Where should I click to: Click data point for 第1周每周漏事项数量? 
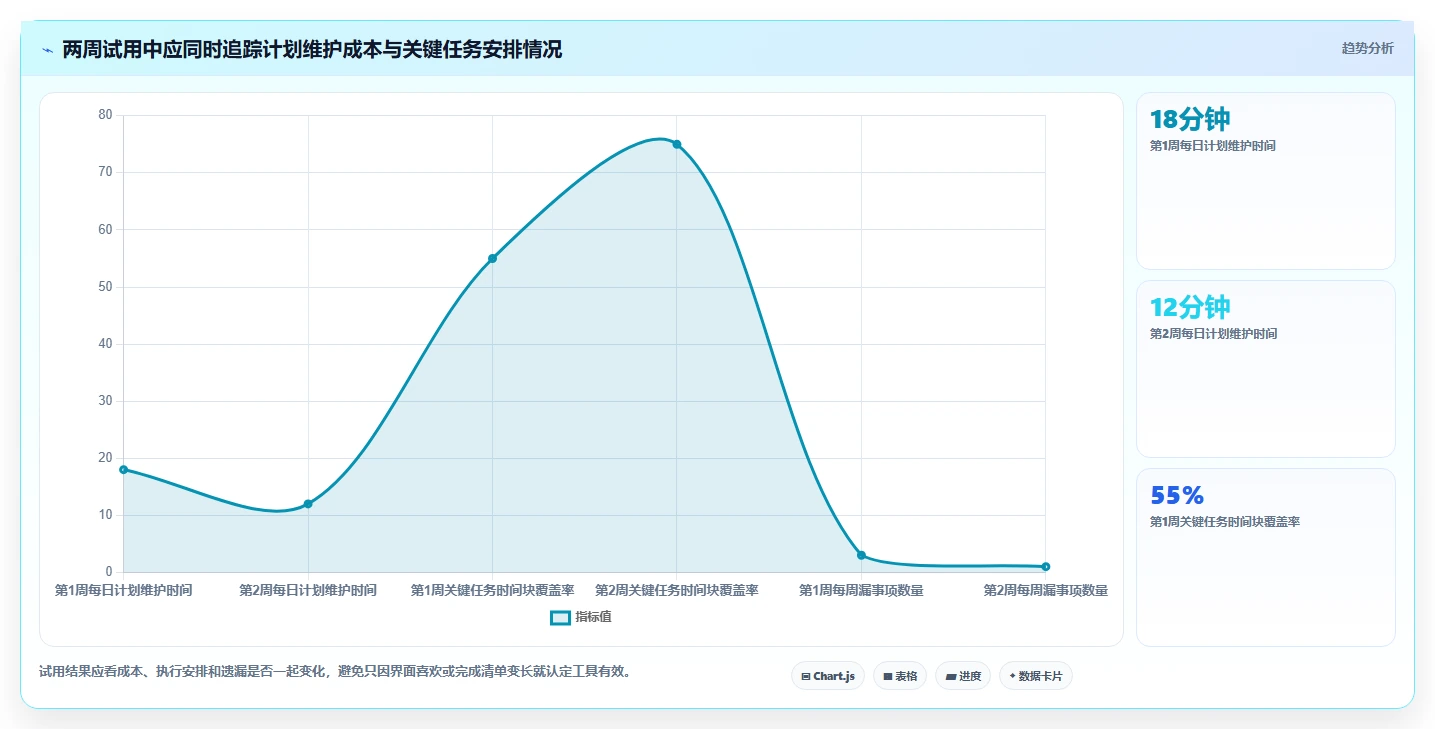click(861, 555)
